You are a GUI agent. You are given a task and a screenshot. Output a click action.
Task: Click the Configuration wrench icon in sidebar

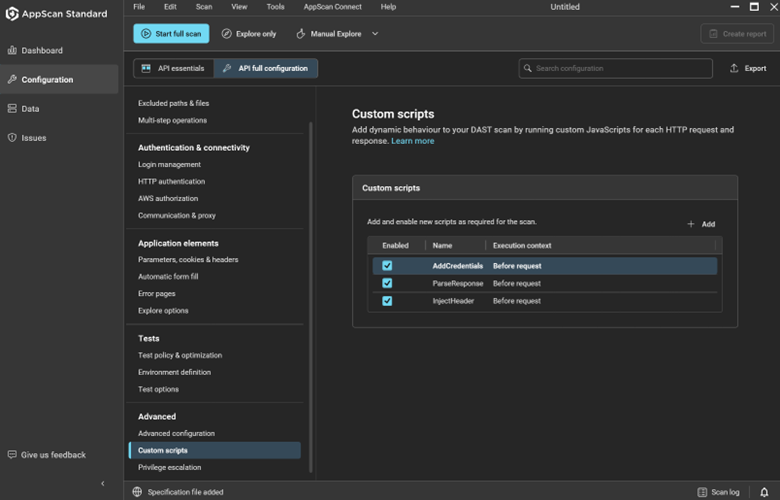coord(12,79)
